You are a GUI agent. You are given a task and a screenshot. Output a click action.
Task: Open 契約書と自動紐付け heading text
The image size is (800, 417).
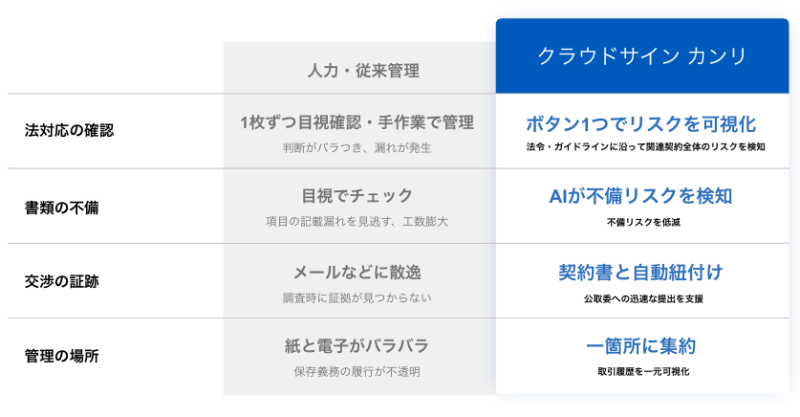(x=641, y=272)
